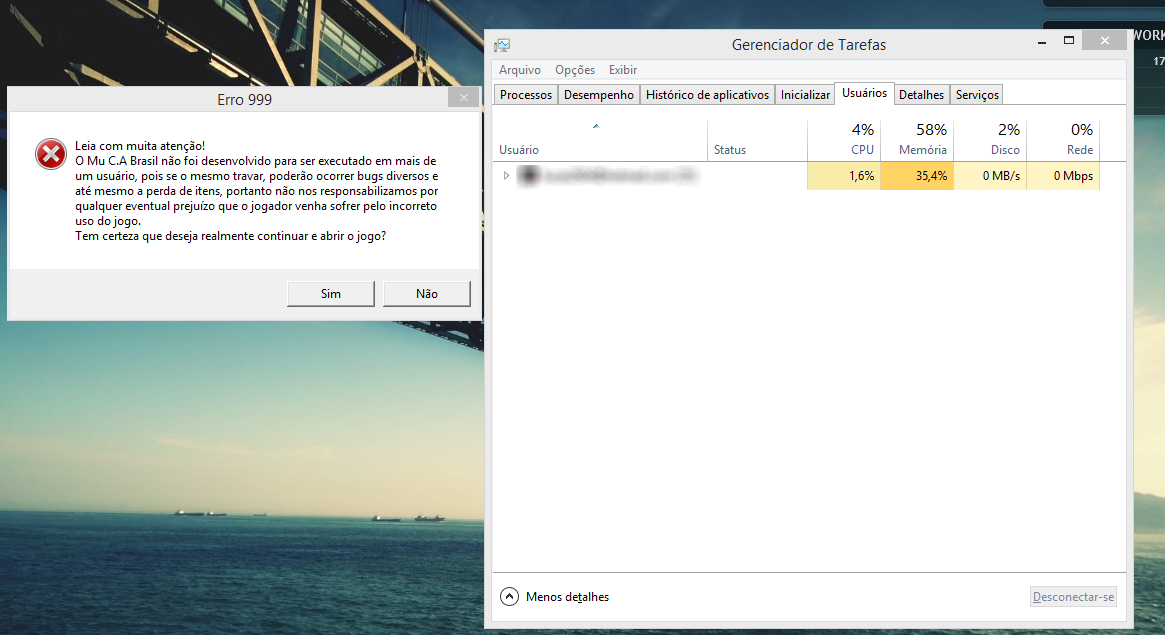Open the Exibir menu
Screen dimensions: 1165x635
(622, 70)
